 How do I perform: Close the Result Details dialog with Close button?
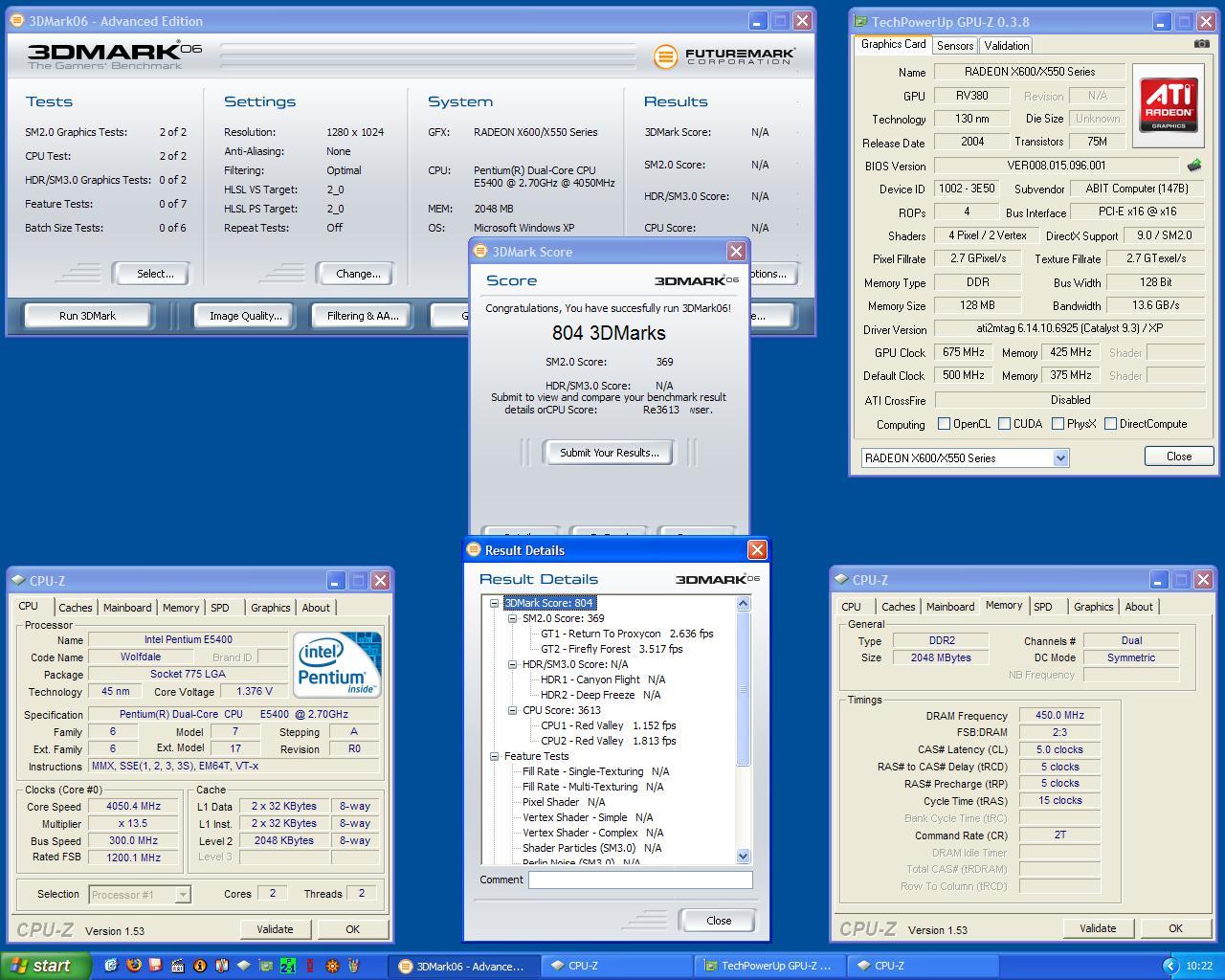[719, 921]
